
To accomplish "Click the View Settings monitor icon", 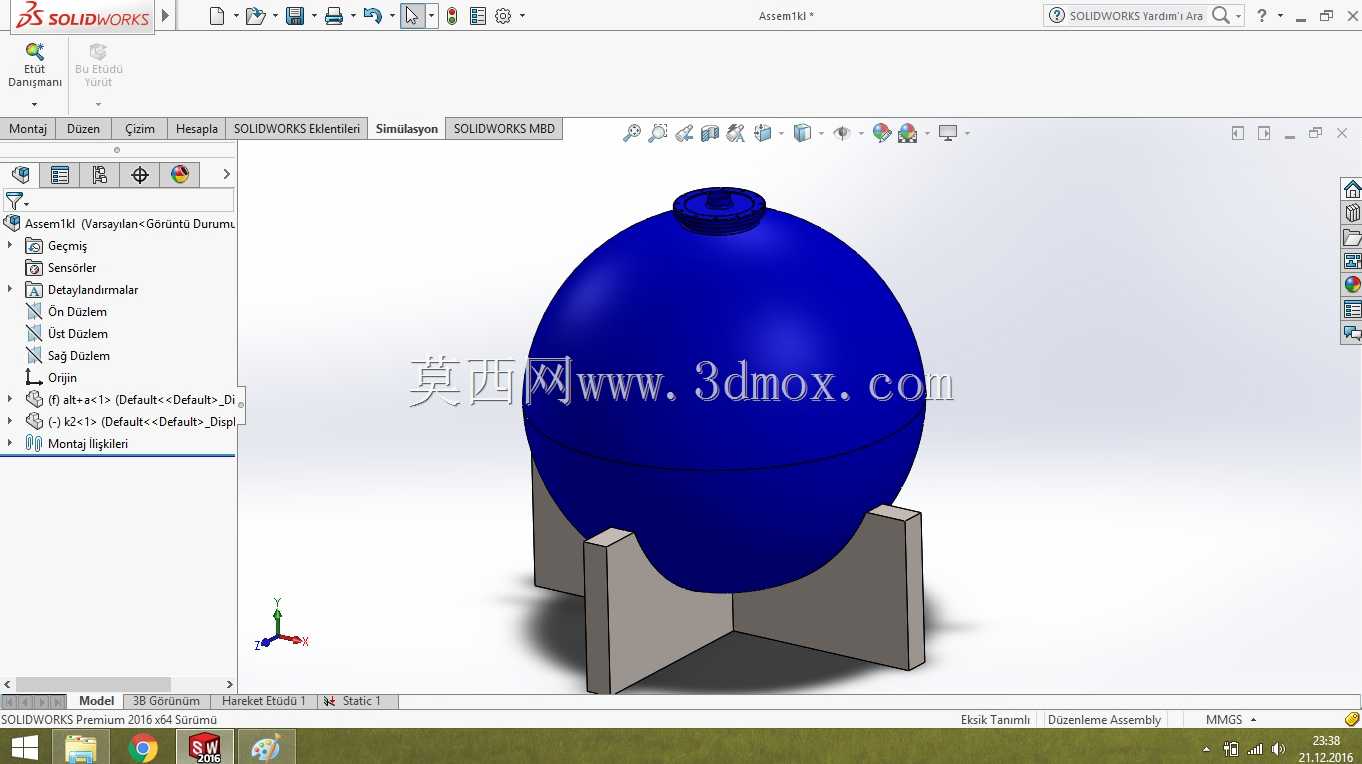I will click(x=948, y=133).
